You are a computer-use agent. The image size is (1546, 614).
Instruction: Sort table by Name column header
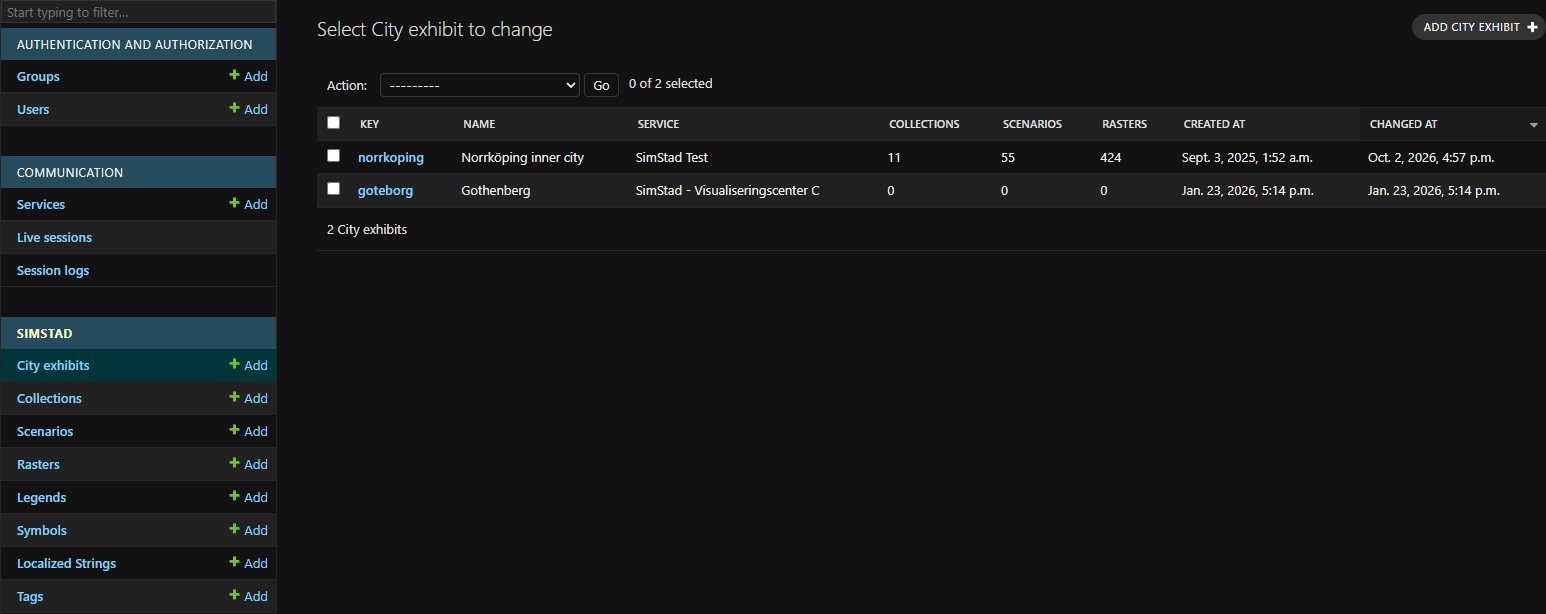(479, 124)
